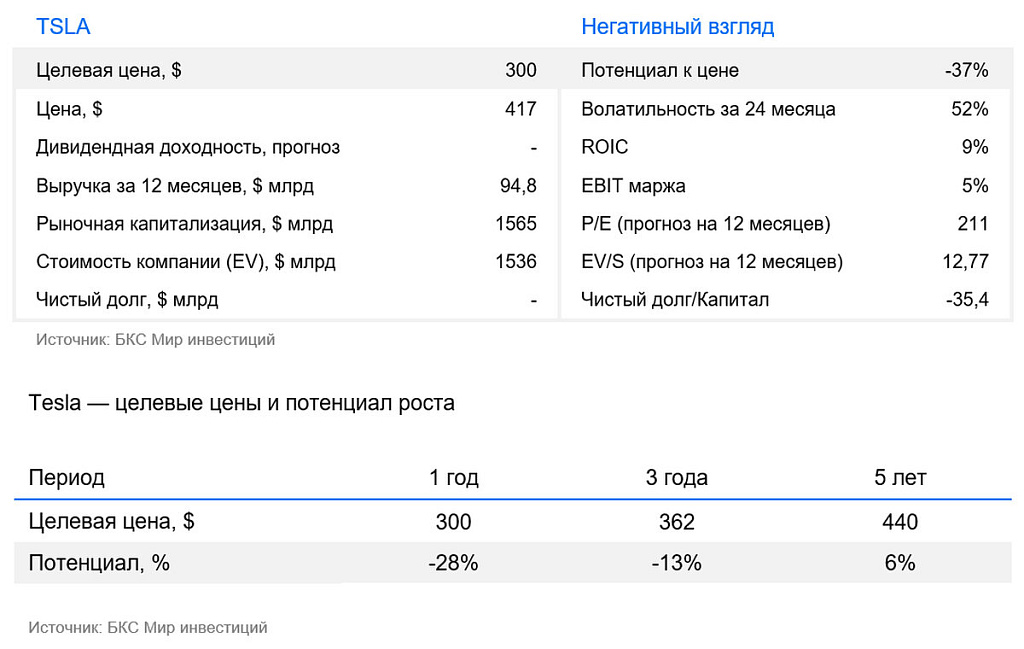This screenshot has height=649, width=1024.
Task: Click the -13% potential cell
Action: point(676,564)
